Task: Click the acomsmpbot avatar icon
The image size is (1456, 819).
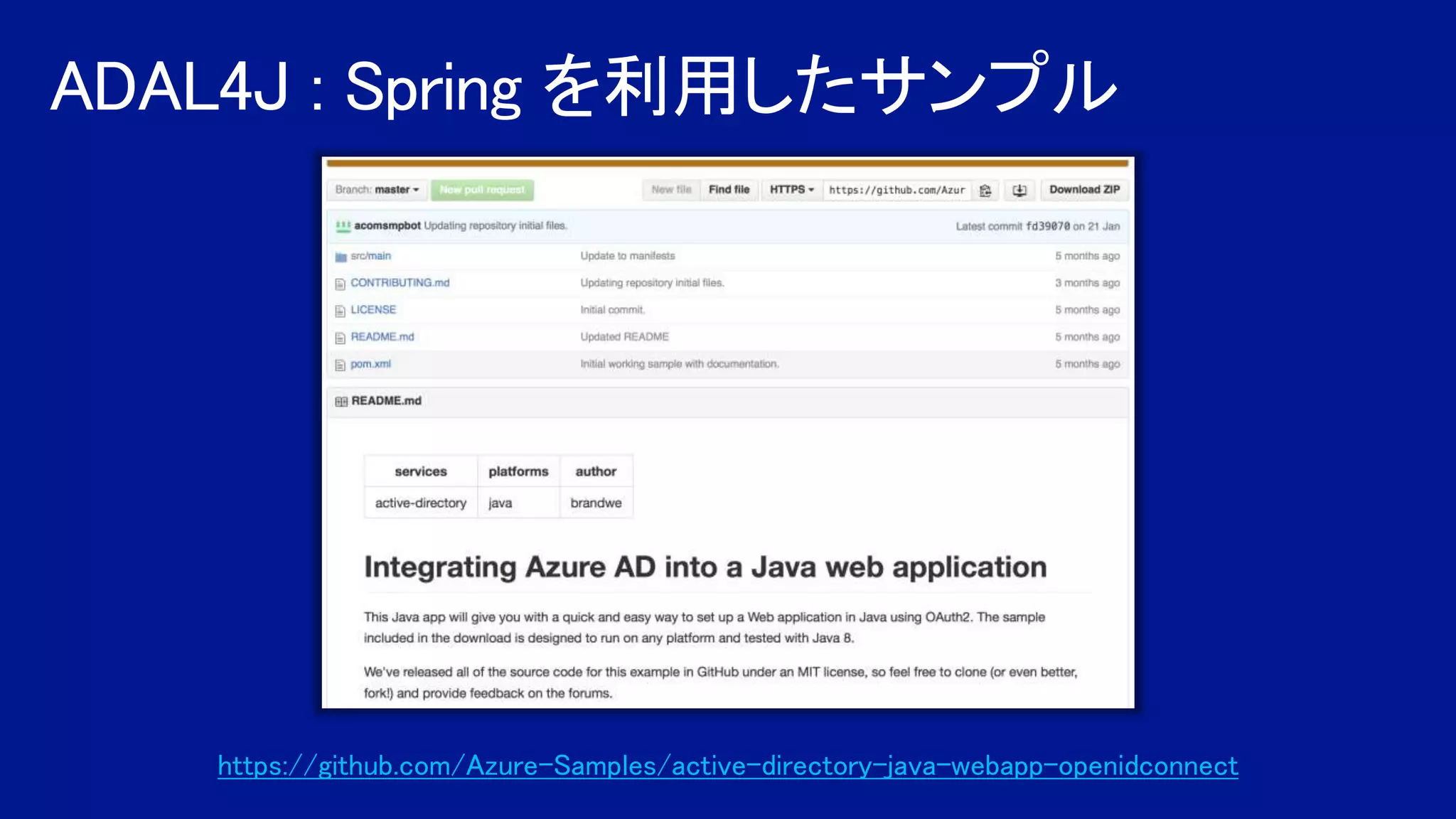Action: point(343,226)
